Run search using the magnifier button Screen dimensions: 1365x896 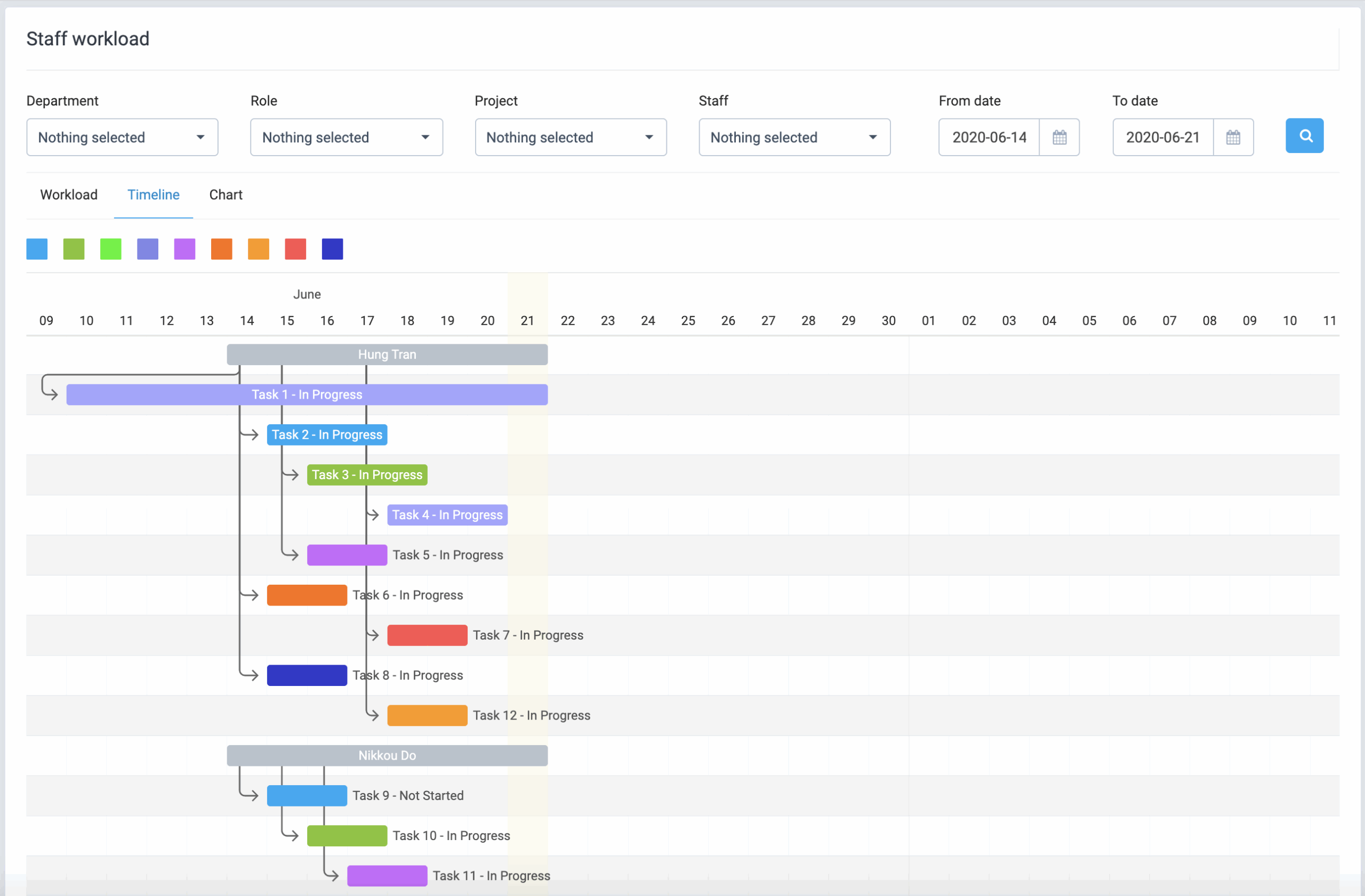(1304, 136)
